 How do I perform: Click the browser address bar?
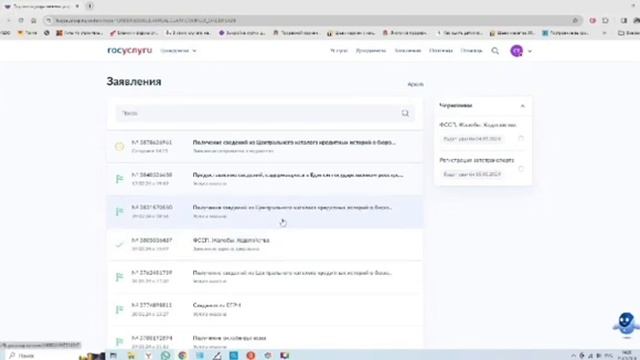click(312, 20)
